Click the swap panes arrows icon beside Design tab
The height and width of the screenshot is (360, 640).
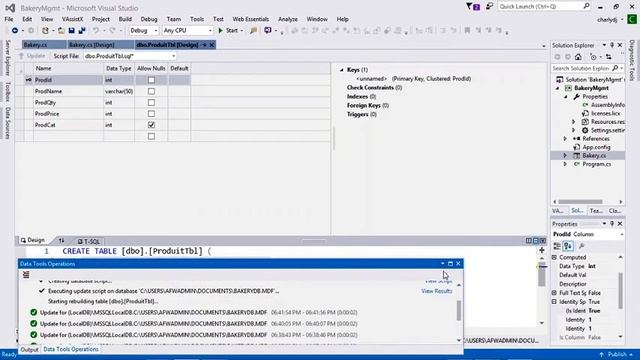(x=61, y=241)
